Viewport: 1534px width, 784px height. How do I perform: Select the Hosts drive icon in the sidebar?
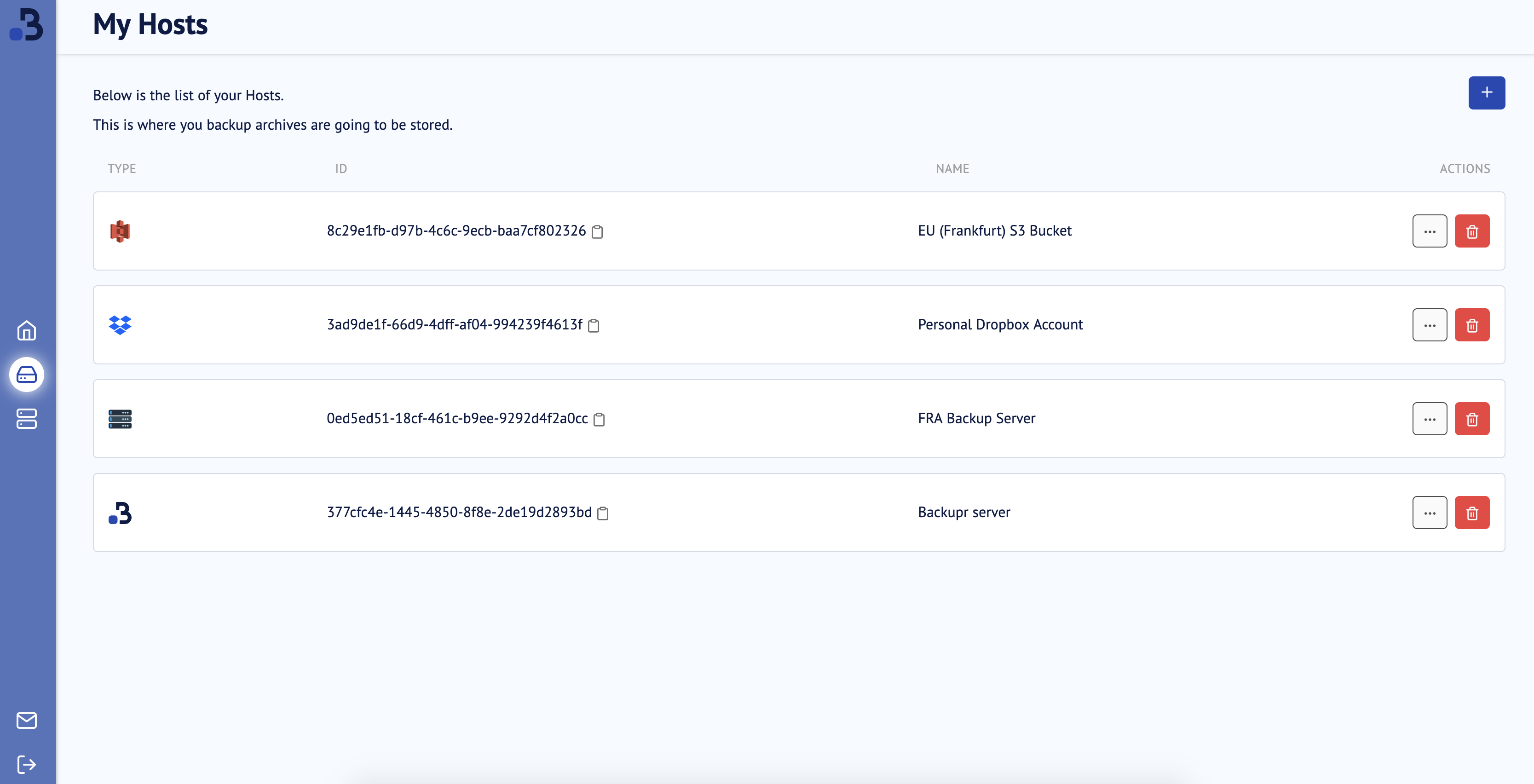[x=27, y=375]
